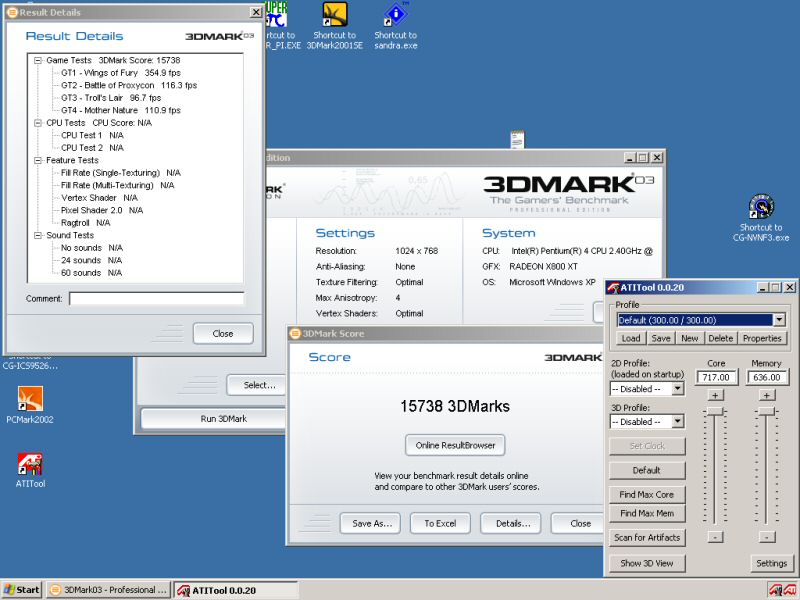Viewport: 800px width, 600px height.
Task: Open the sandra.exe desktop shortcut
Action: 395,26
